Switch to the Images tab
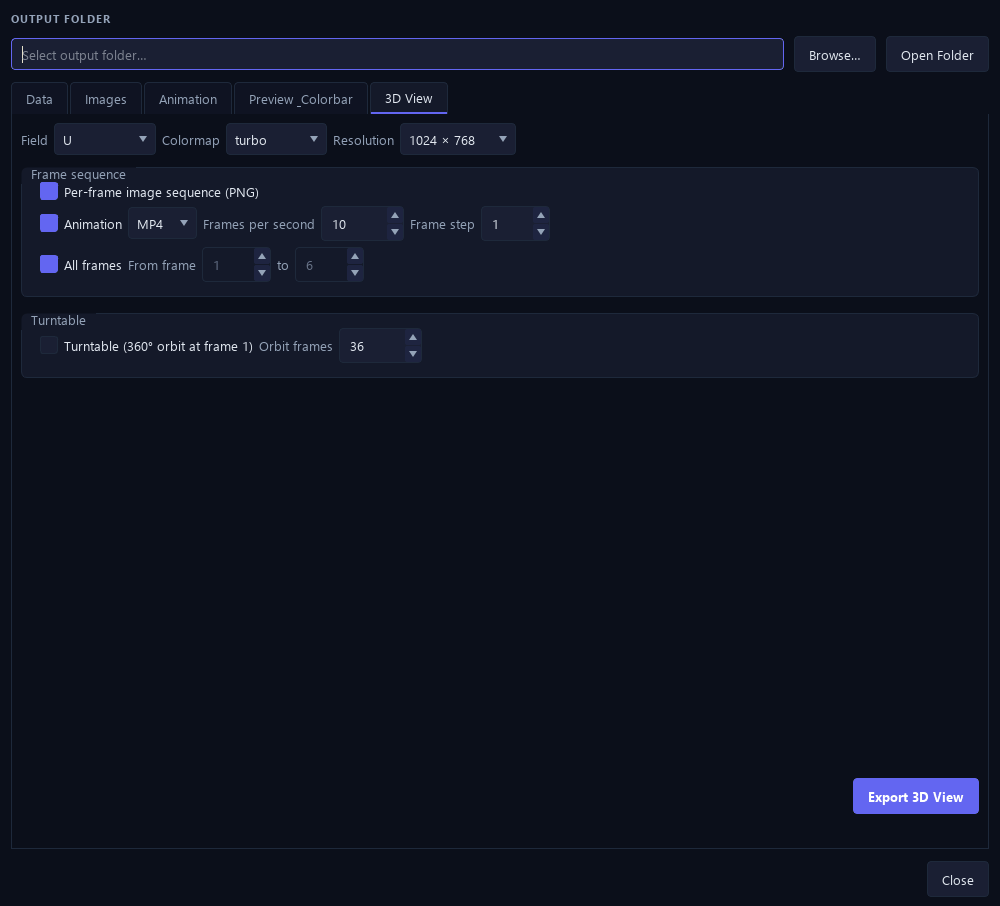This screenshot has width=1000, height=906. click(x=105, y=99)
